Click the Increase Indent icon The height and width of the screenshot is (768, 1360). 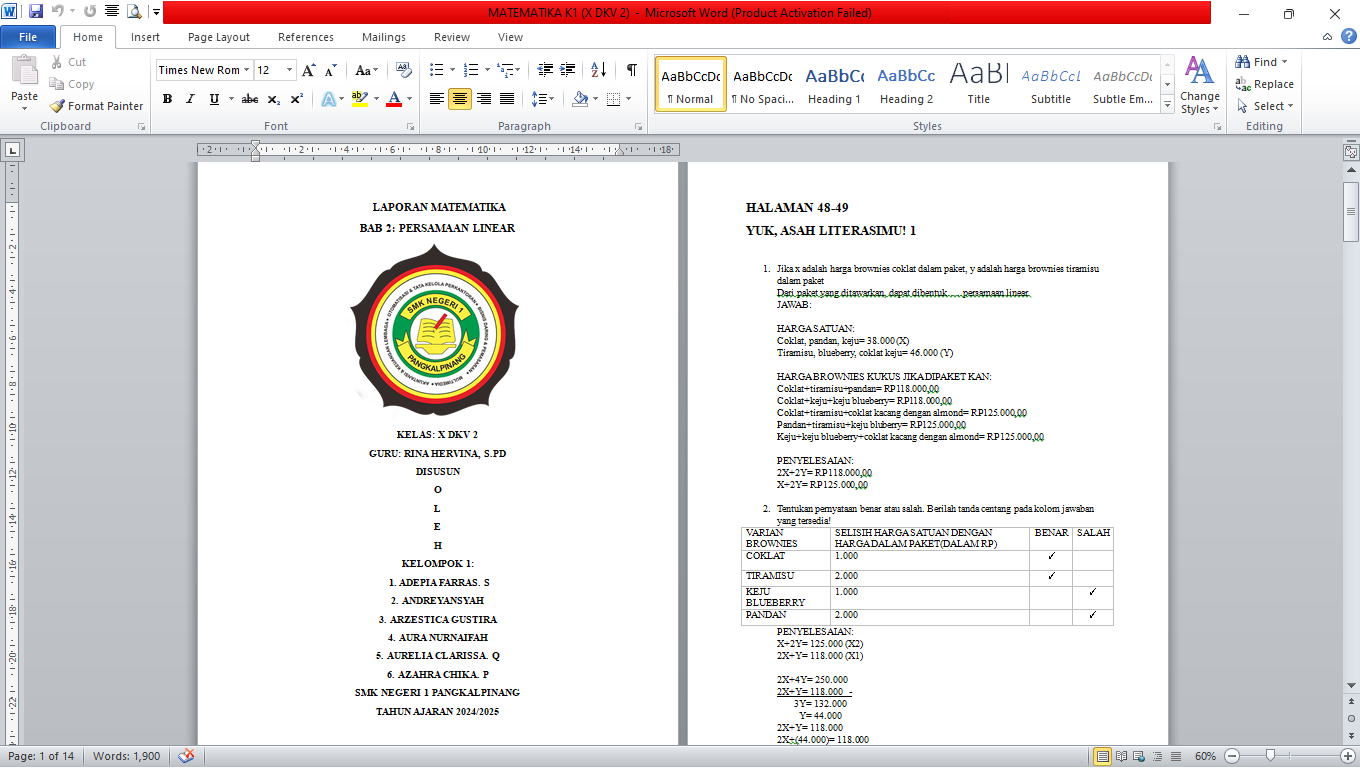(569, 70)
